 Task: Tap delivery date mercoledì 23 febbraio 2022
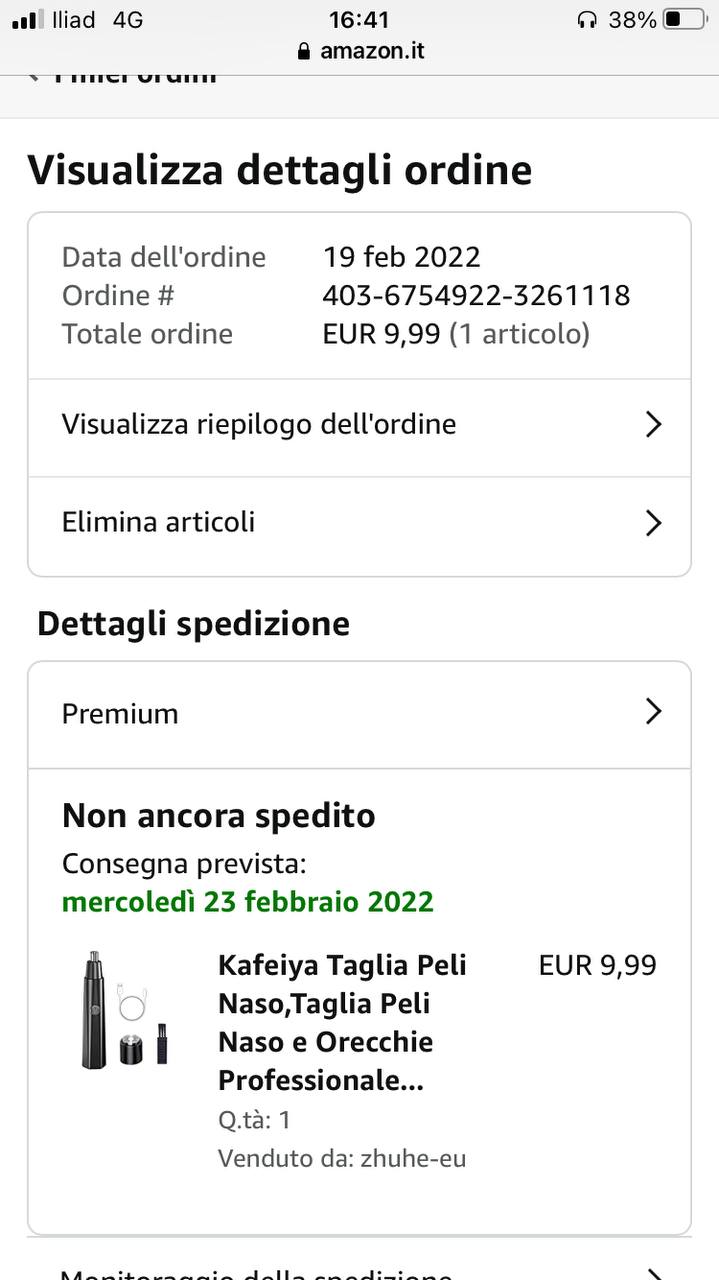(x=247, y=901)
